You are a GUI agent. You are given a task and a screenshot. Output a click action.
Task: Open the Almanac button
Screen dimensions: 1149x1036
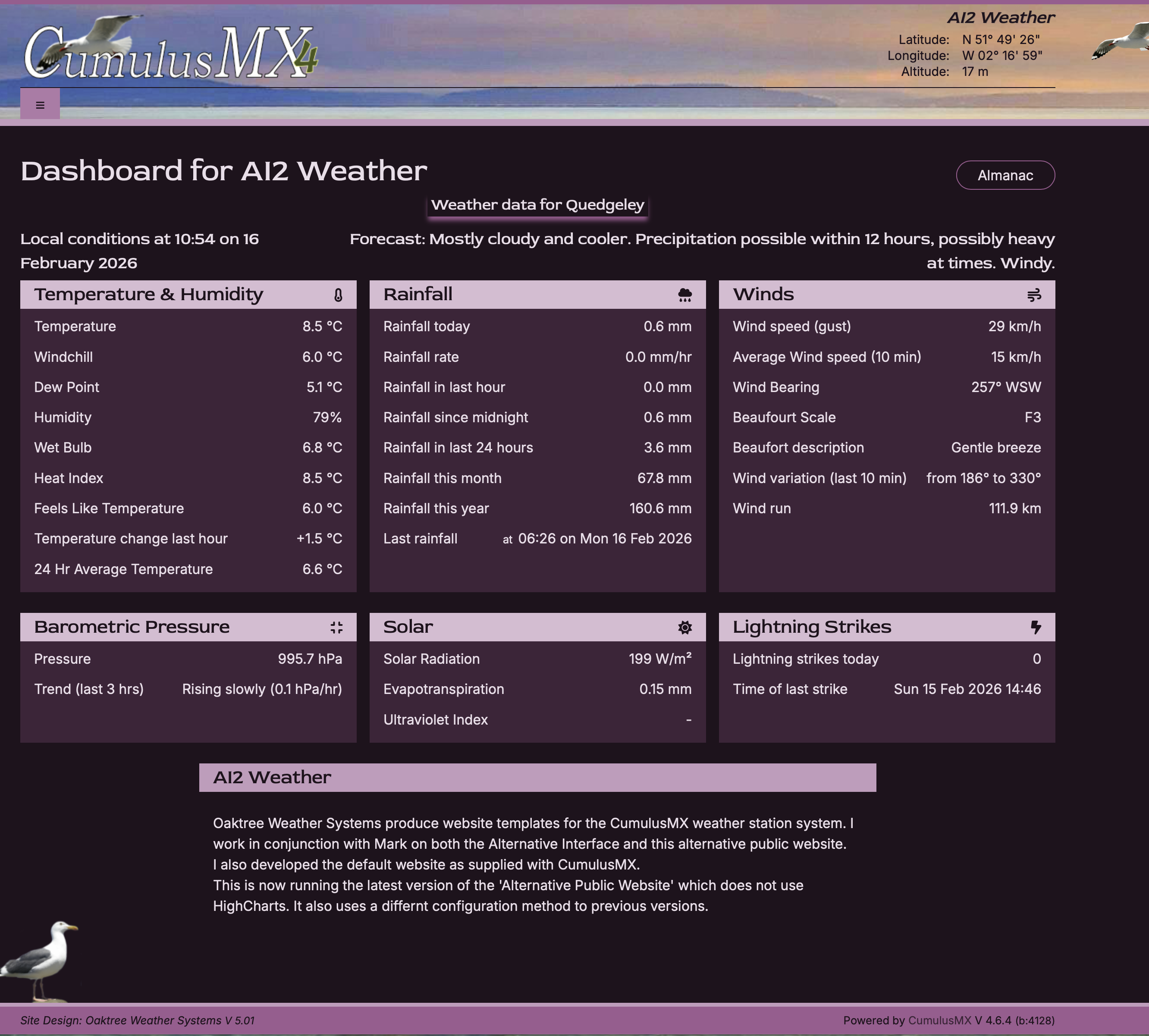click(1005, 175)
